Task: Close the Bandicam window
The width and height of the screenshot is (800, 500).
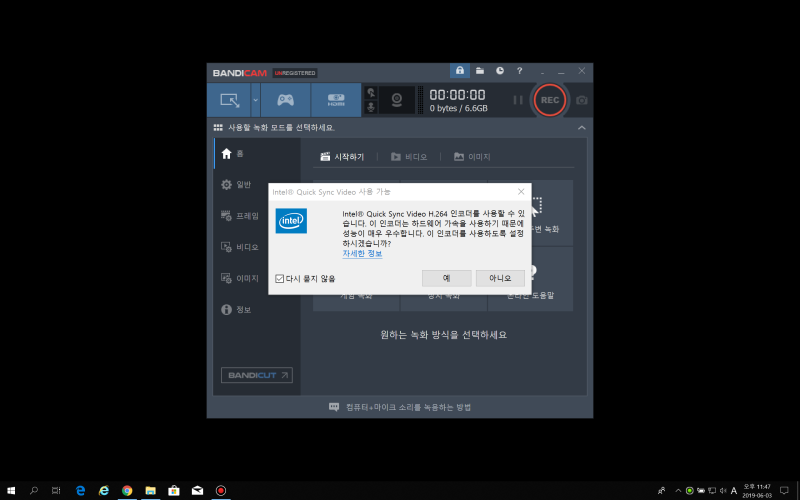Action: [582, 71]
